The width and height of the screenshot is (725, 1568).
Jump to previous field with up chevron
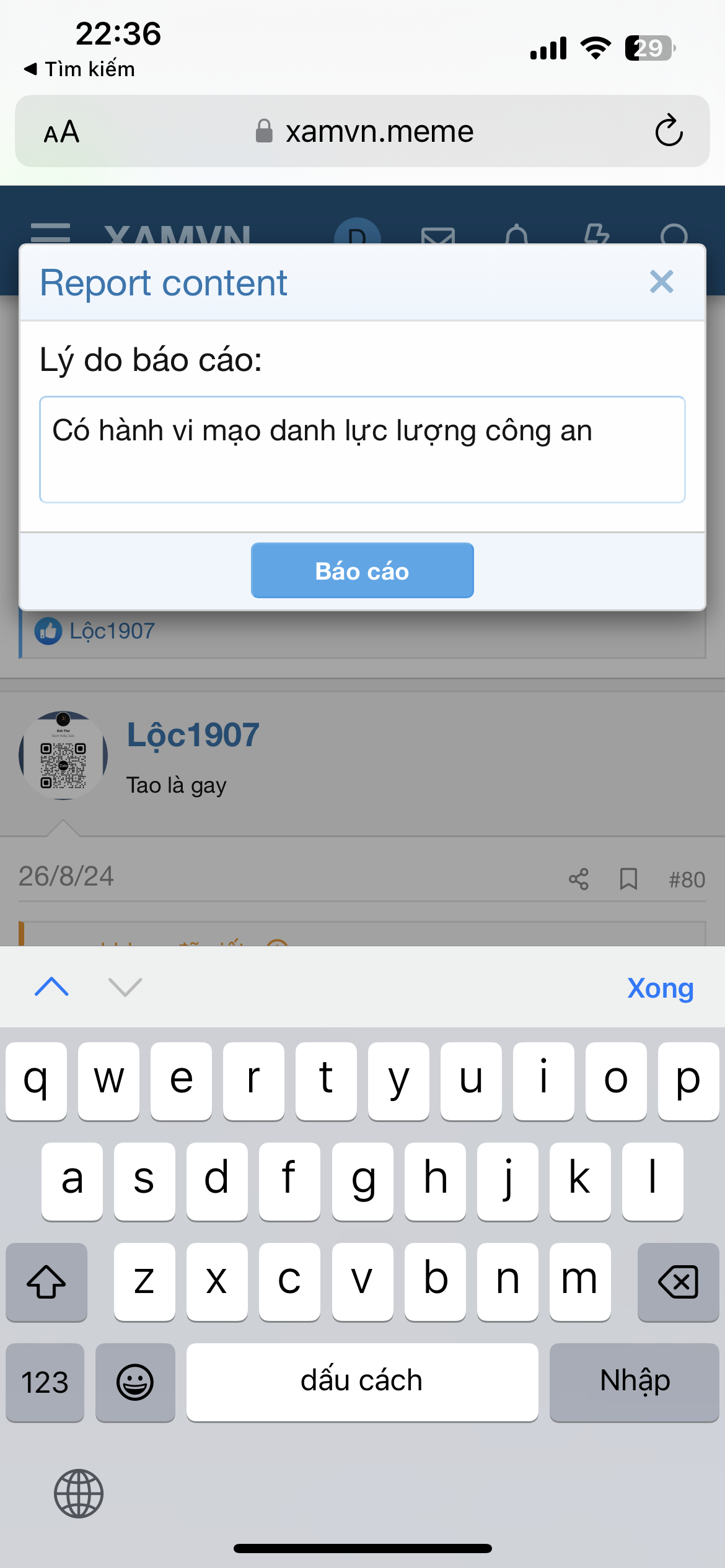52,987
